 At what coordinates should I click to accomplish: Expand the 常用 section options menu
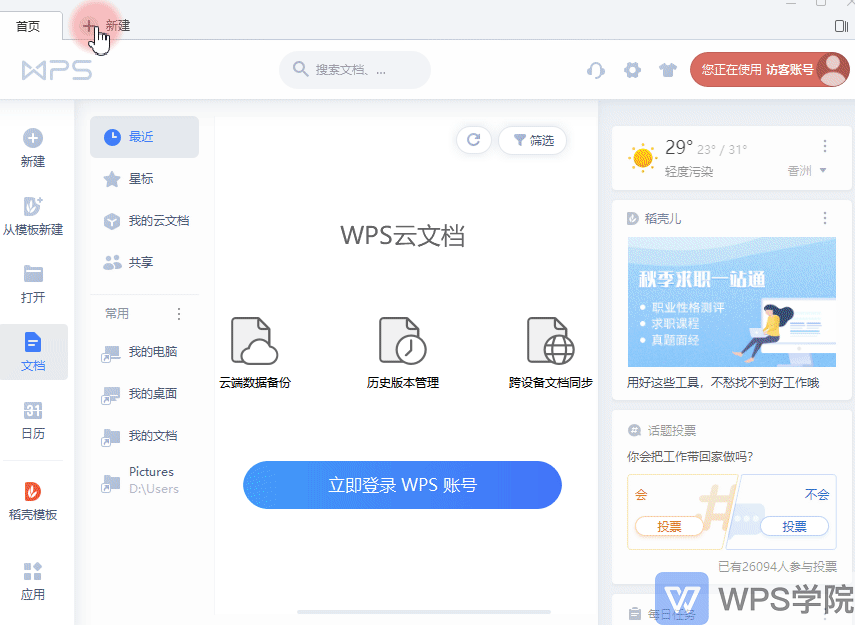tap(178, 313)
